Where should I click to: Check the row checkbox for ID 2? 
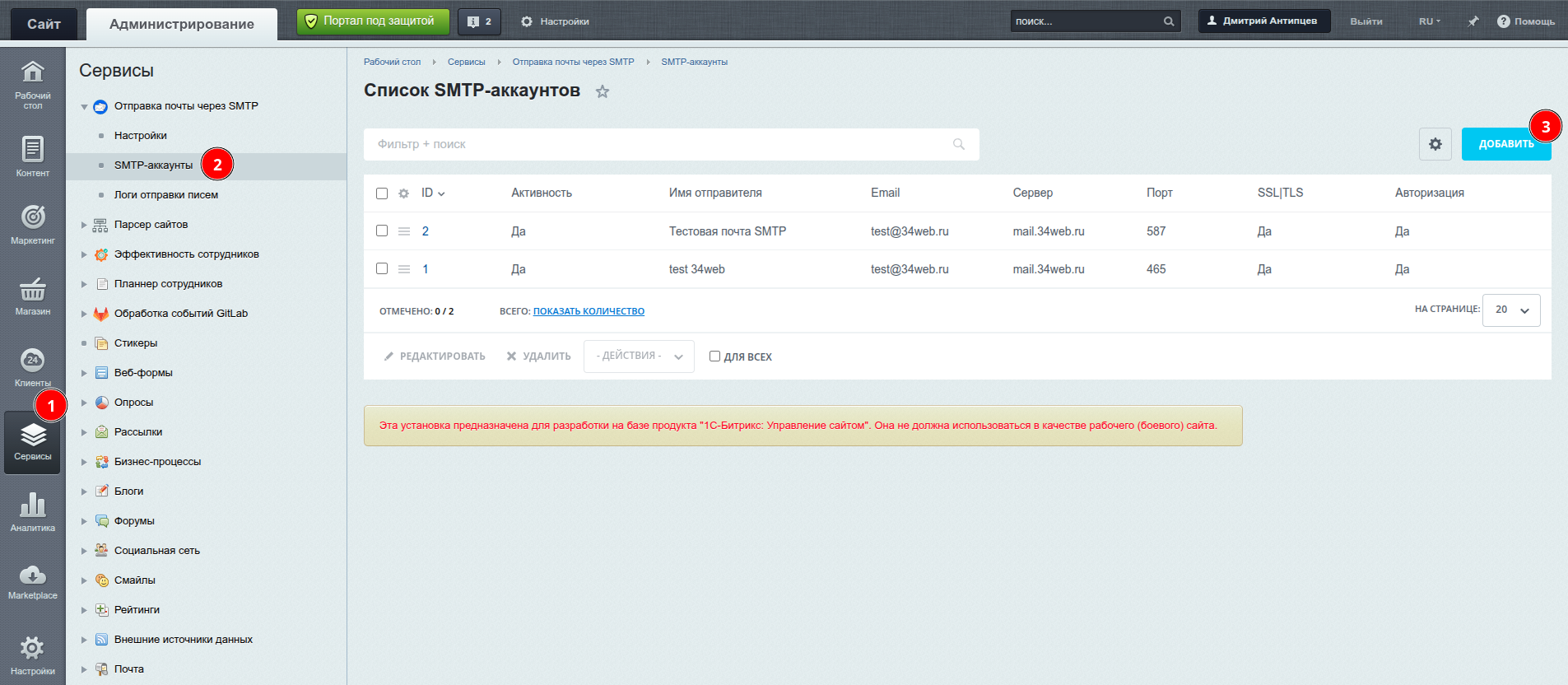pyautogui.click(x=382, y=231)
